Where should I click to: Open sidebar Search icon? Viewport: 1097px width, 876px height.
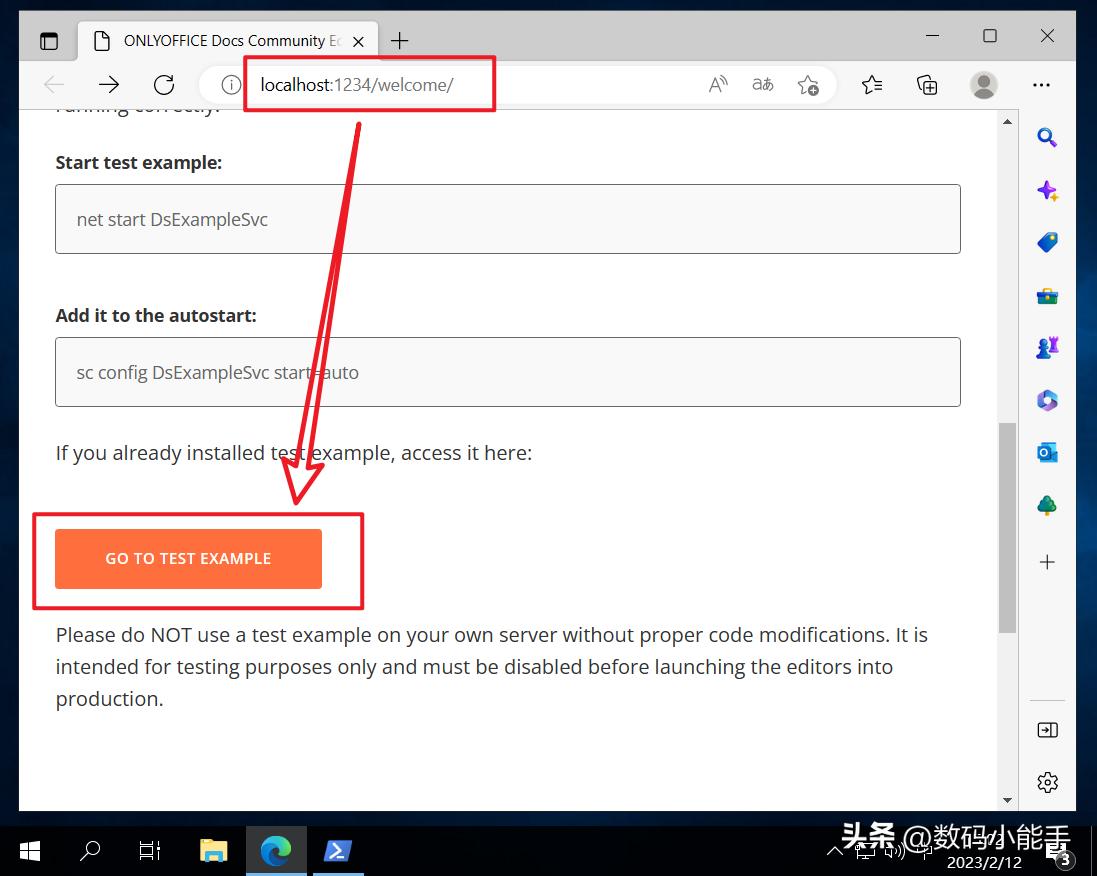[x=1047, y=138]
